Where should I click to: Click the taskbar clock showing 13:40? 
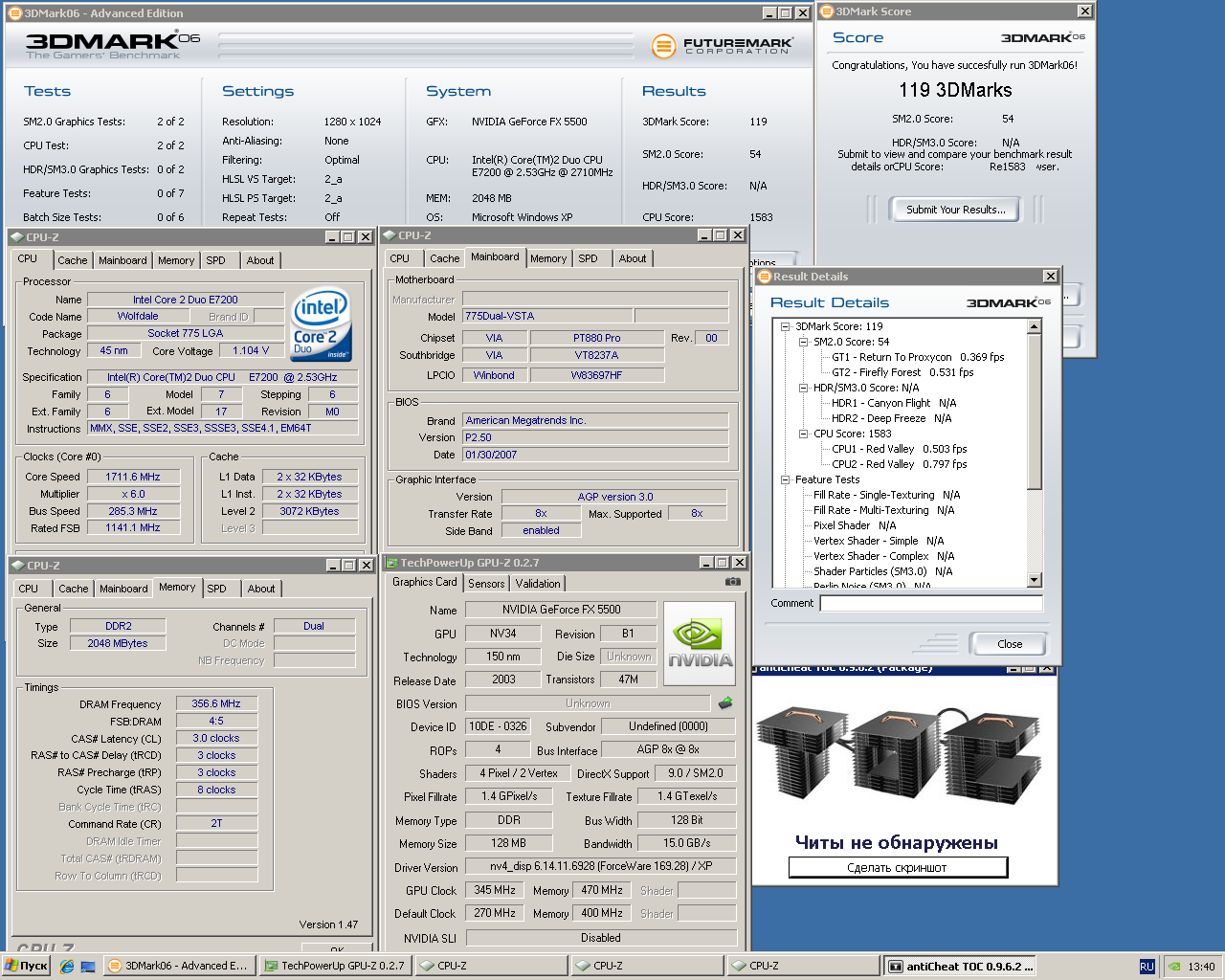tap(1201, 967)
